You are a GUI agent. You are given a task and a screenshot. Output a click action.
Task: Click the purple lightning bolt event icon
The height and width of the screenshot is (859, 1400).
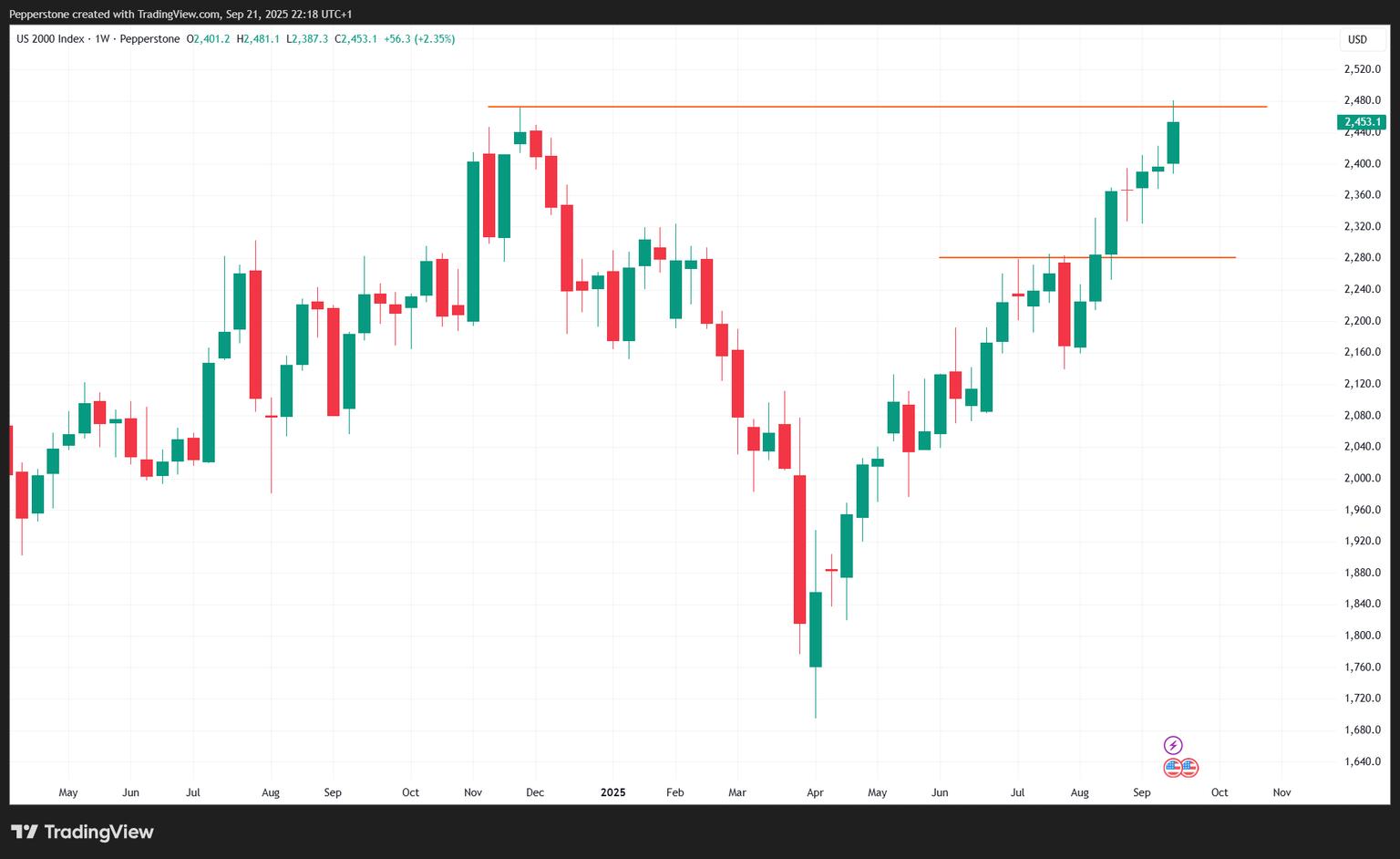(1173, 746)
